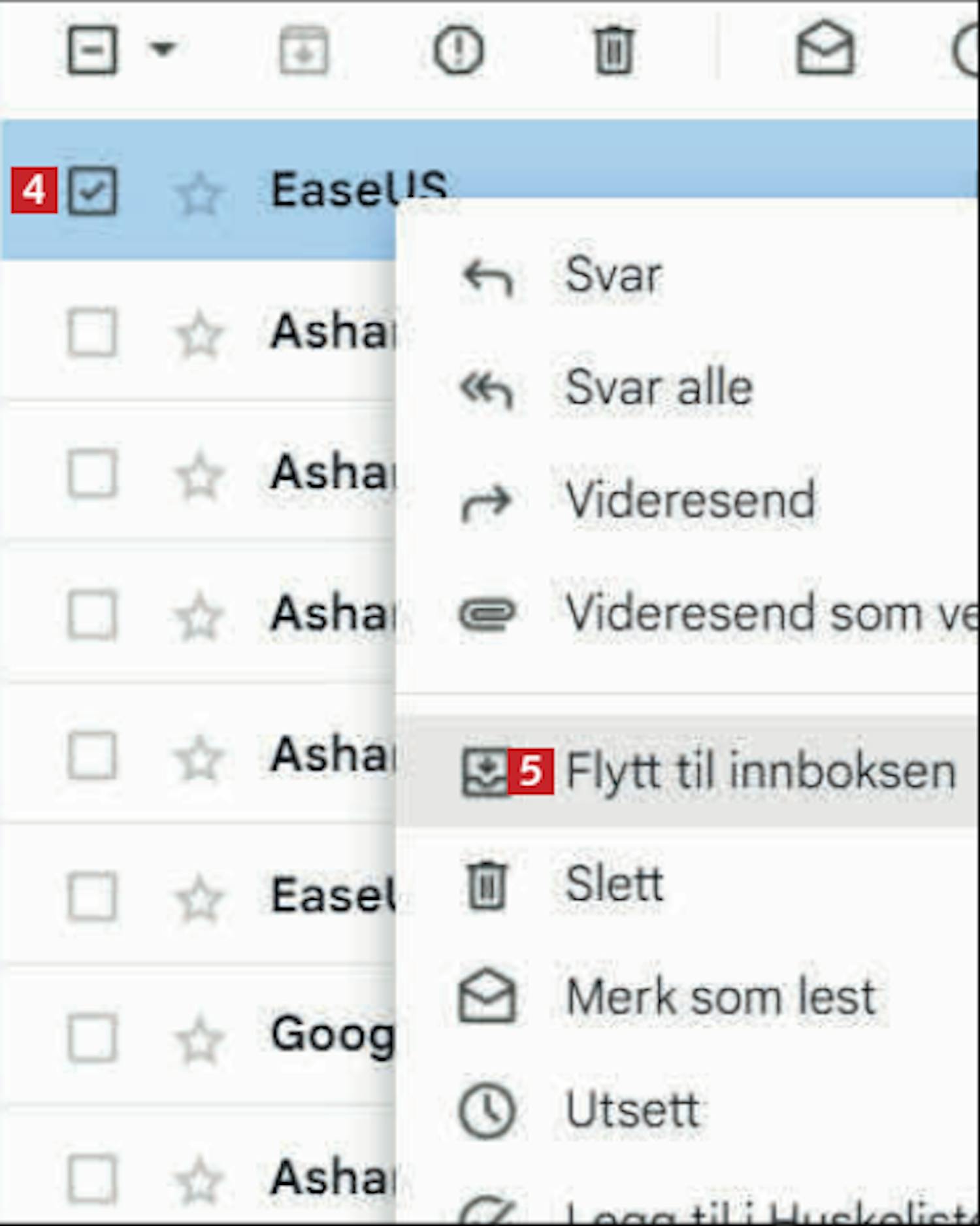Check the first Ashampoo email checkbox
Viewport: 980px width, 1226px height.
click(93, 333)
